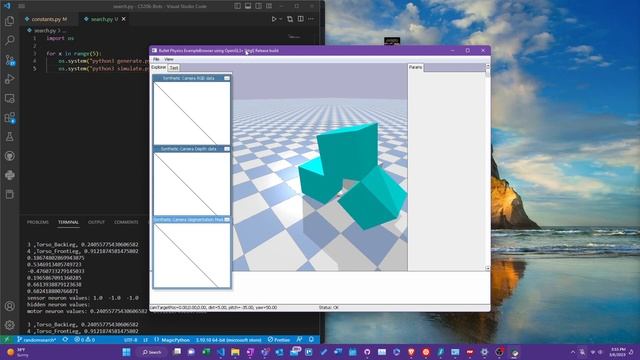Change the LF line ending in status bar
The image size is (640, 360).
point(146,340)
